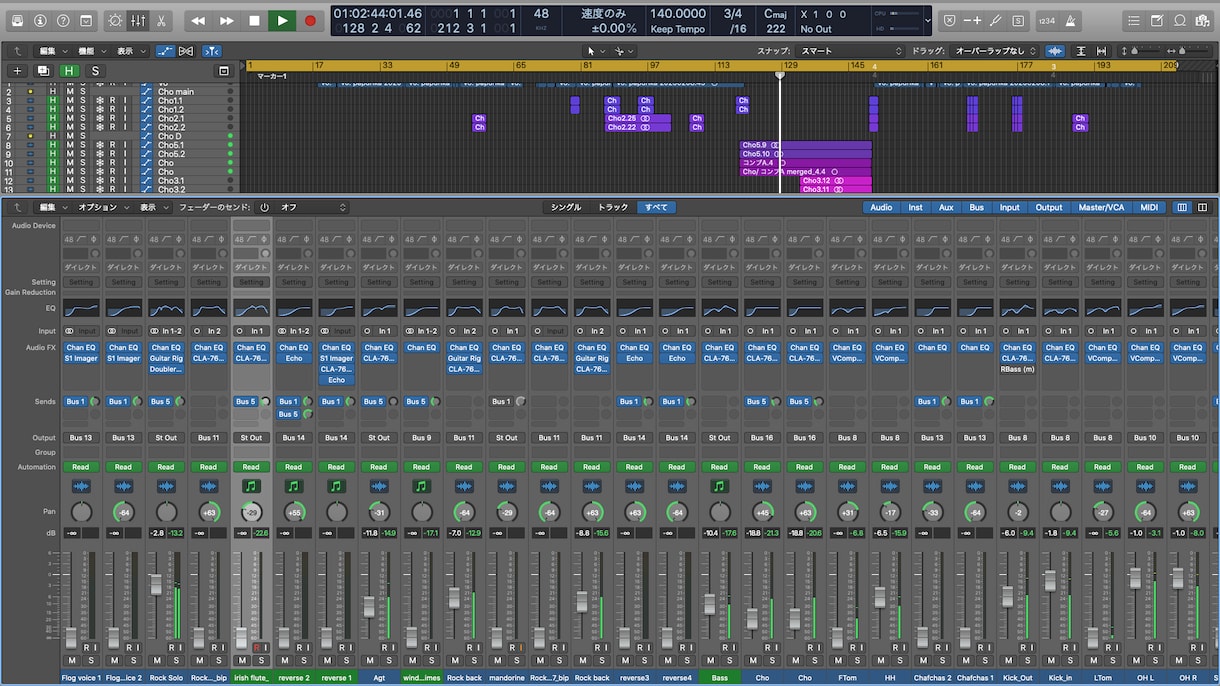Switch mixer view to トラック

[613, 207]
